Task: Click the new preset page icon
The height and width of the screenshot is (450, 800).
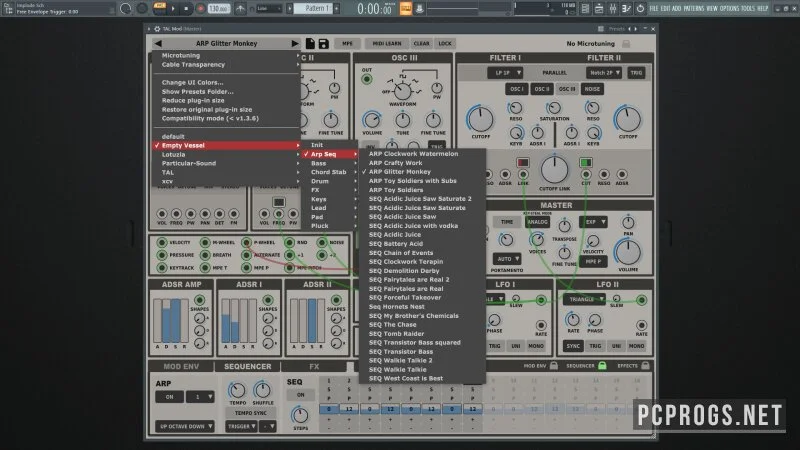Action: 310,43
